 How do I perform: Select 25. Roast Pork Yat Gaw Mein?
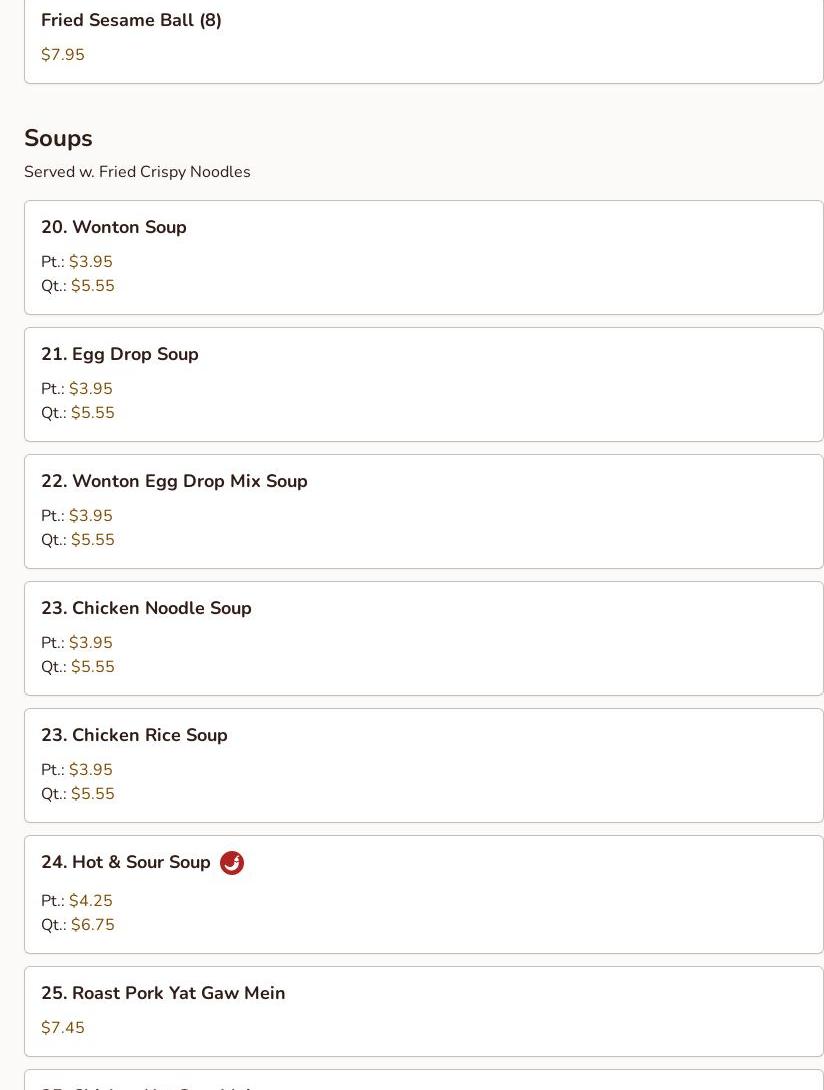pyautogui.click(x=423, y=1011)
